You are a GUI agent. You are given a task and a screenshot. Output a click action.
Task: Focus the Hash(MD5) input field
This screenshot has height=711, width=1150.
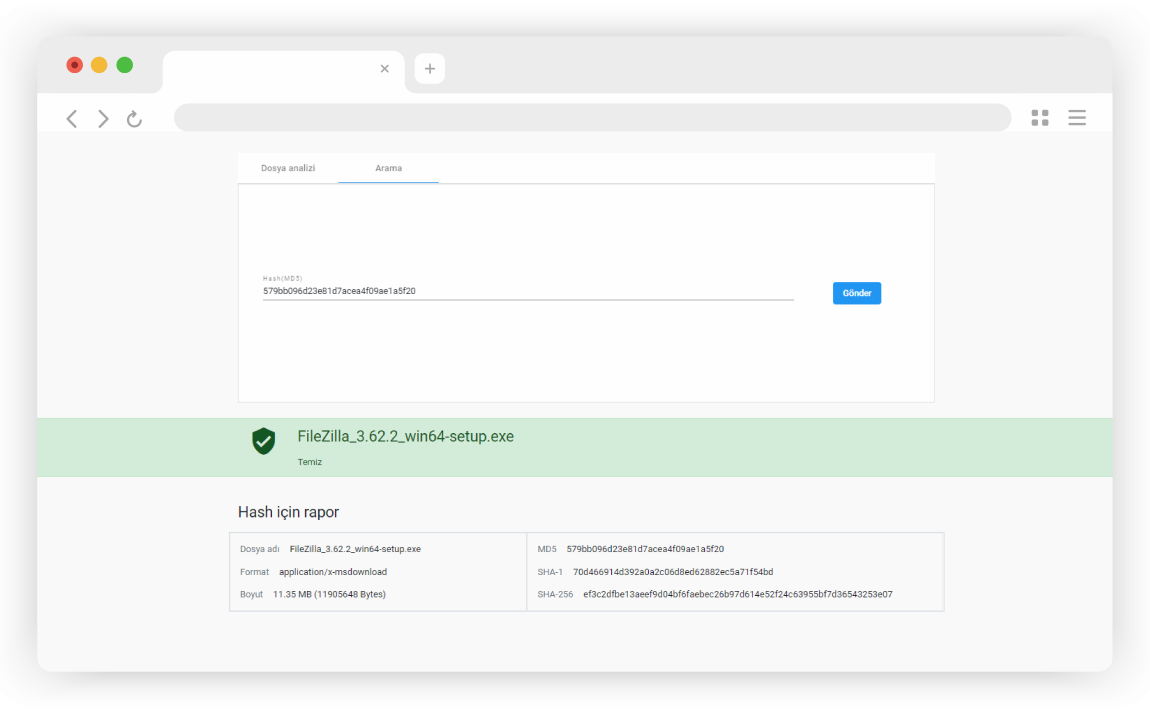(528, 291)
